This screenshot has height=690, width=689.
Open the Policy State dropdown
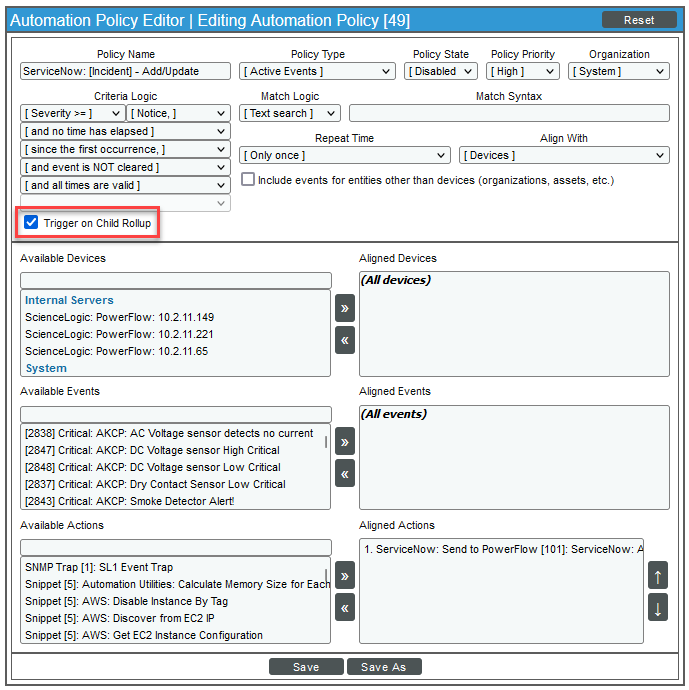tap(443, 71)
